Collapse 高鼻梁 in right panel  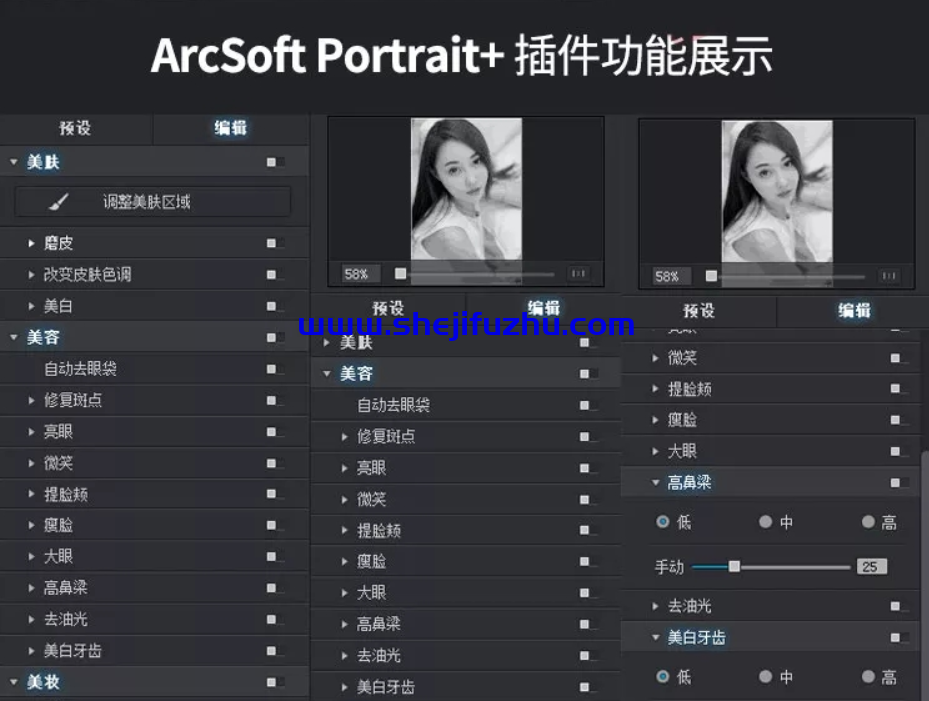click(x=655, y=482)
